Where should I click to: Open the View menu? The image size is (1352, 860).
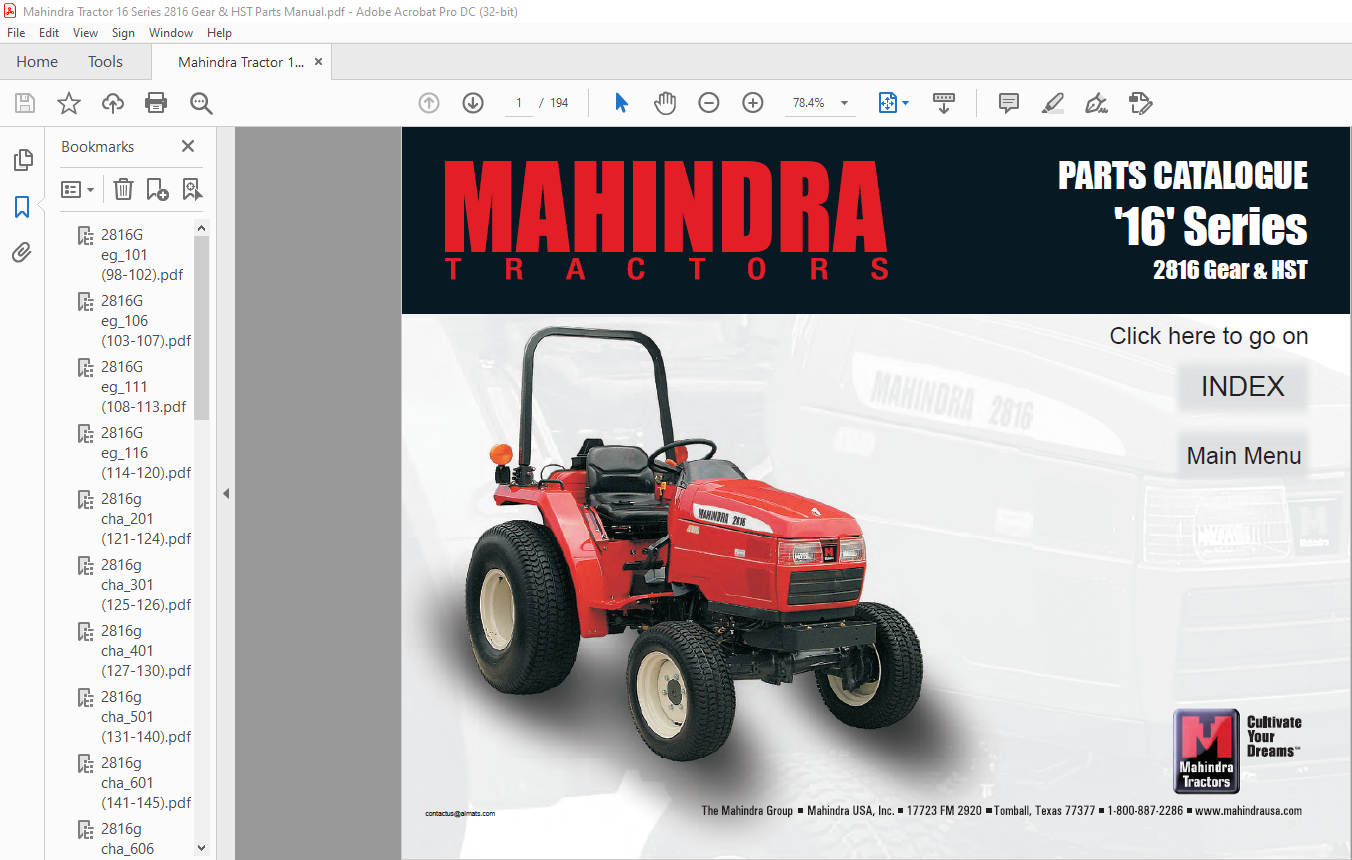pyautogui.click(x=85, y=33)
